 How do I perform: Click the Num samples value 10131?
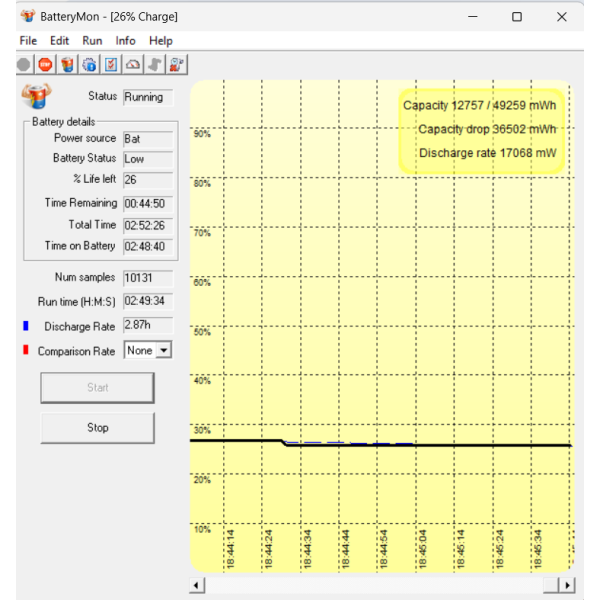pyautogui.click(x=148, y=278)
